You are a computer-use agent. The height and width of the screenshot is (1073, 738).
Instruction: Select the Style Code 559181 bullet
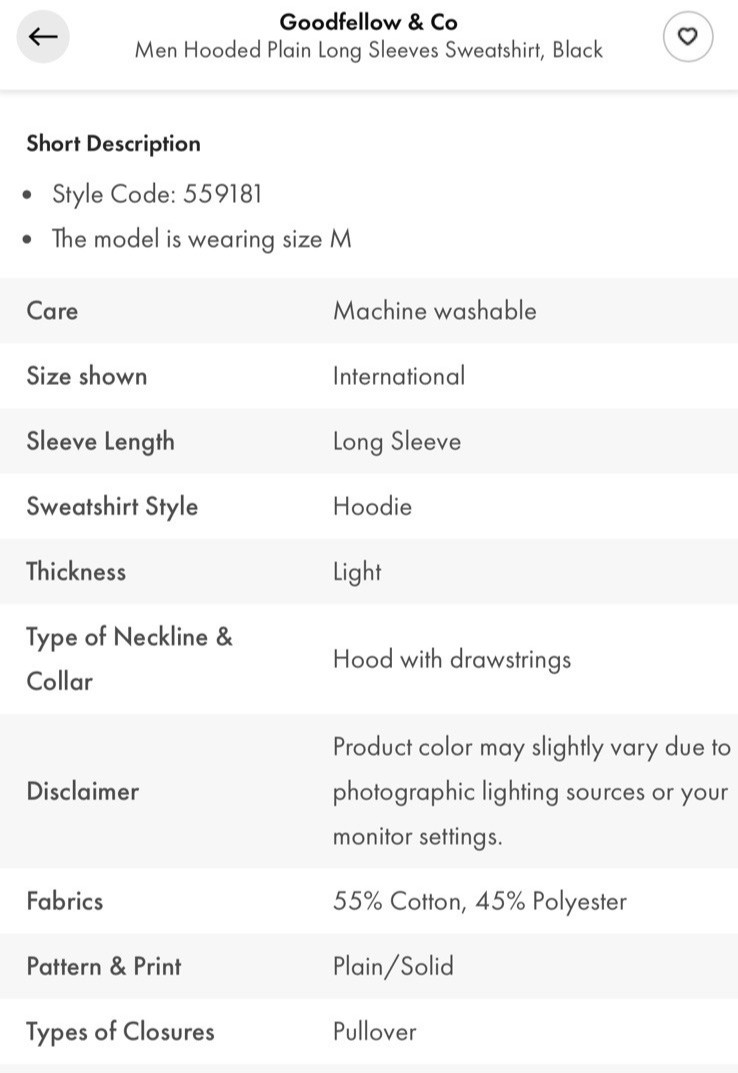point(157,194)
